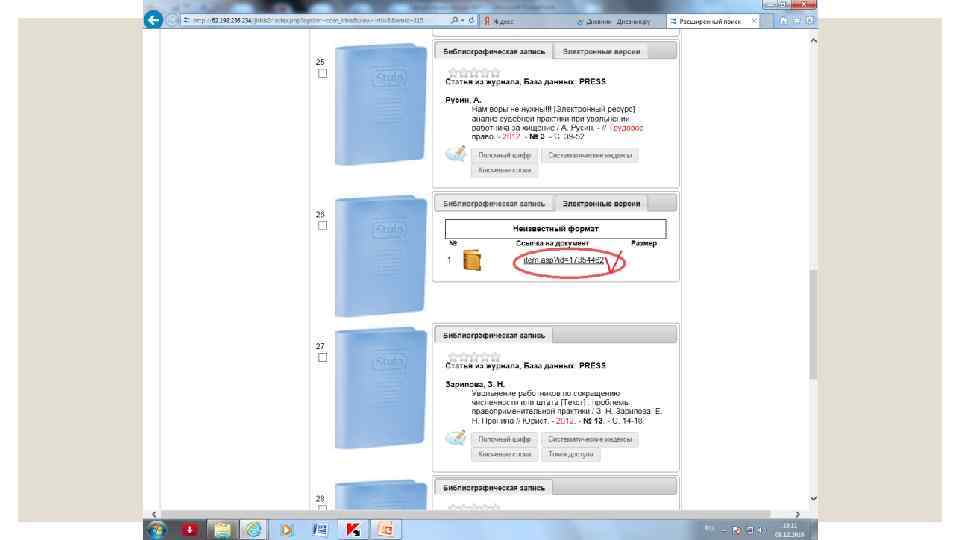Click the horizontal scrollbar left arrow
The image size is (960, 540).
click(154, 514)
